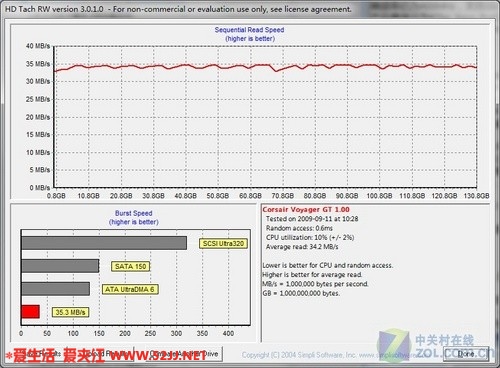Click the Average read 34.2 MB/s text
The image size is (500, 368).
(x=302, y=247)
